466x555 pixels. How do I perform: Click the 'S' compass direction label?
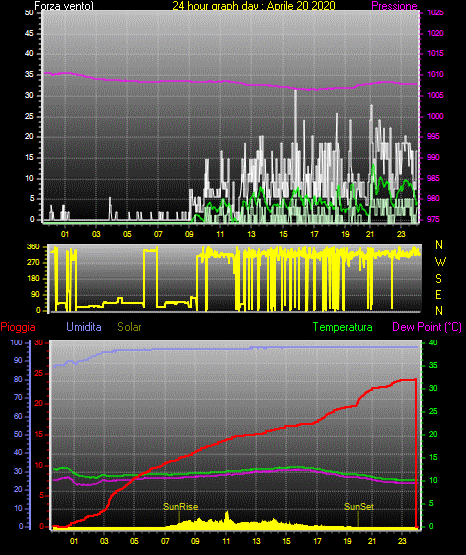click(438, 279)
